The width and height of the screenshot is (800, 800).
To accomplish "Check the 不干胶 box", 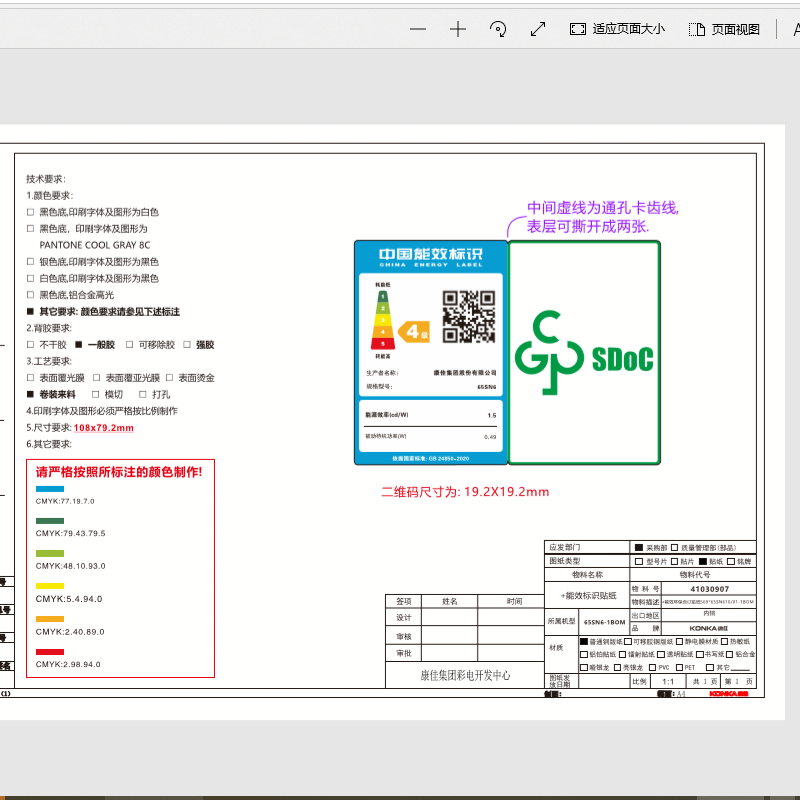I will coord(30,345).
